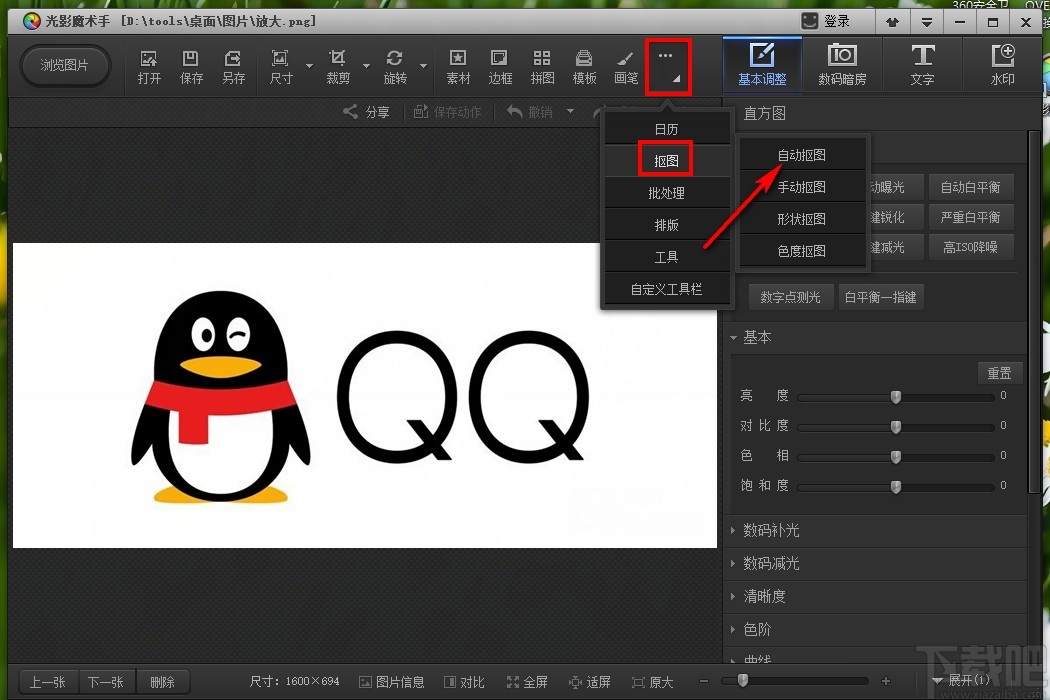Open the skin shirt icon in title bar
Screen dimensions: 1050x700
(892, 22)
